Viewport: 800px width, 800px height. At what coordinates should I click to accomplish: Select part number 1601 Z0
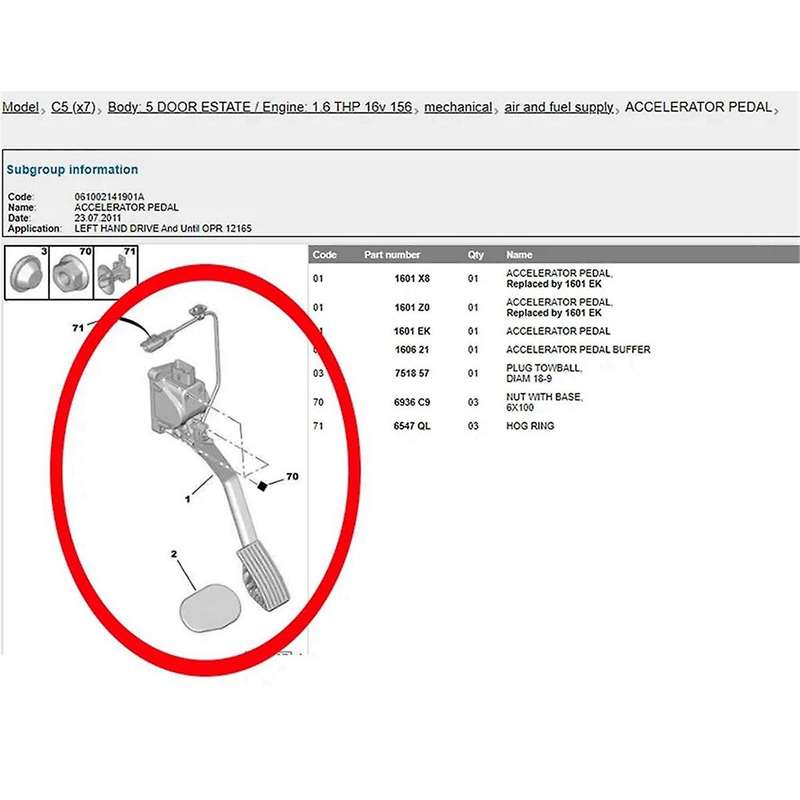(x=412, y=308)
